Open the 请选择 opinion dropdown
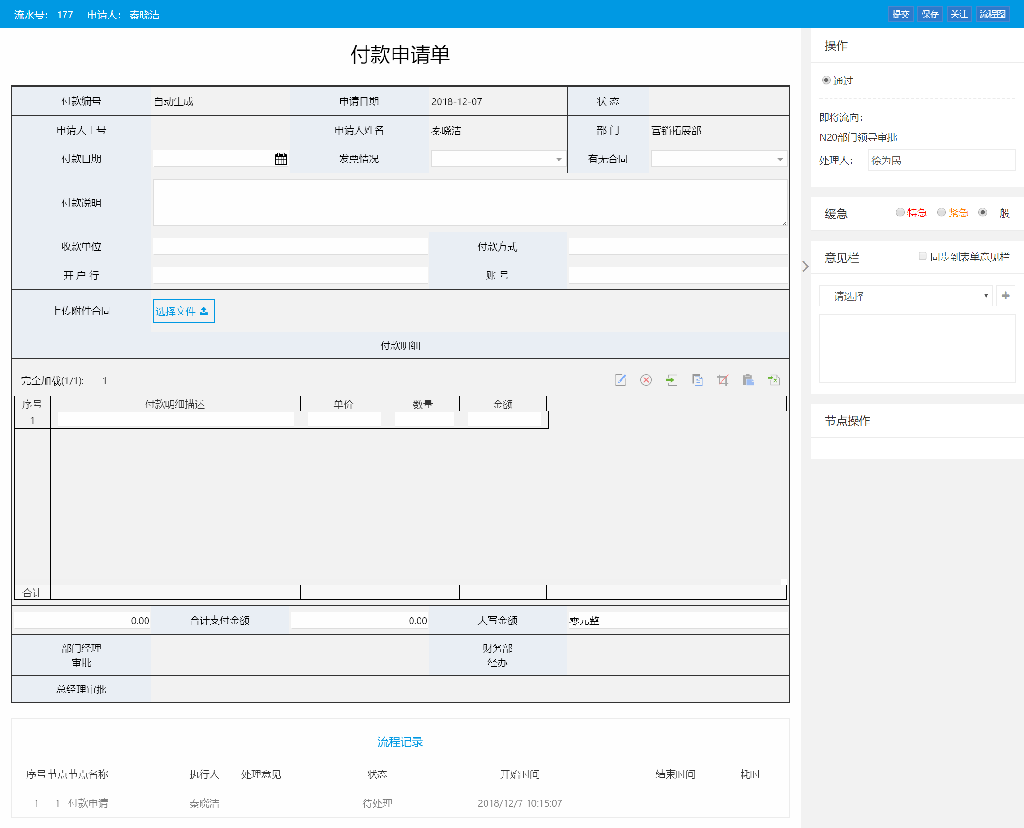1024x828 pixels. 906,296
